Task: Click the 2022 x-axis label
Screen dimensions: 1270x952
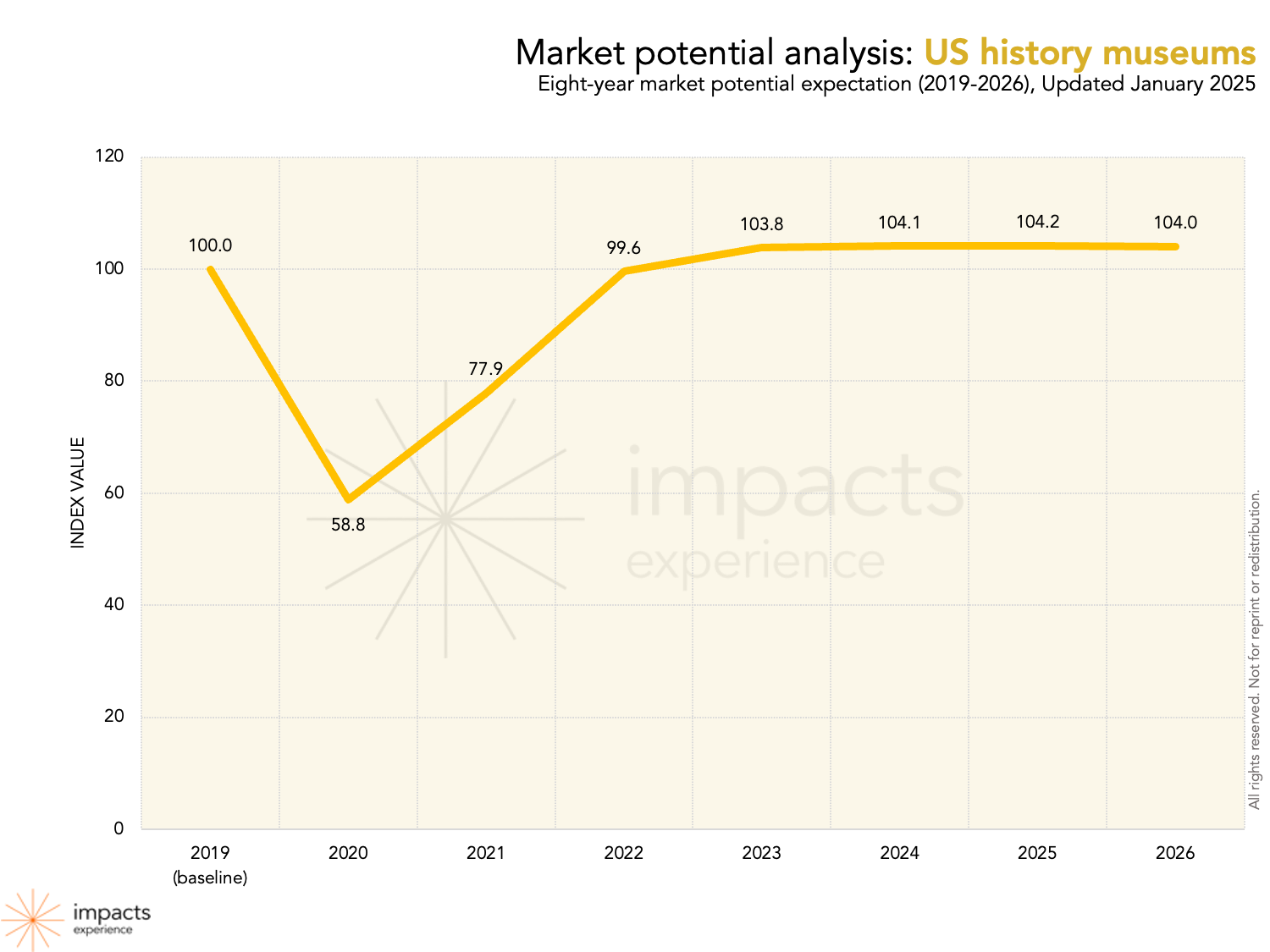Action: [x=623, y=853]
